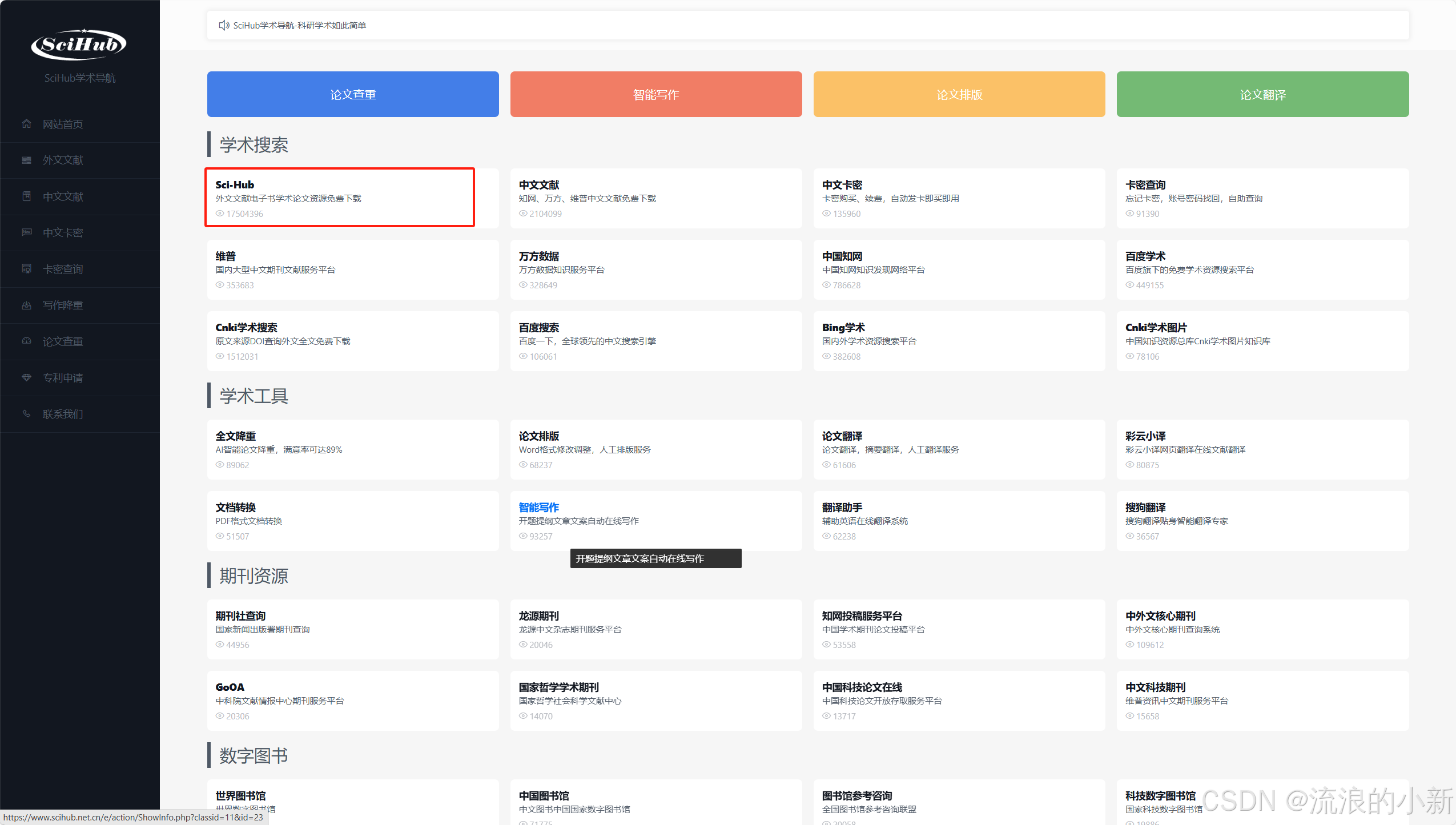Click the home icon beside 网站首页
The height and width of the screenshot is (825, 1456).
click(26, 124)
